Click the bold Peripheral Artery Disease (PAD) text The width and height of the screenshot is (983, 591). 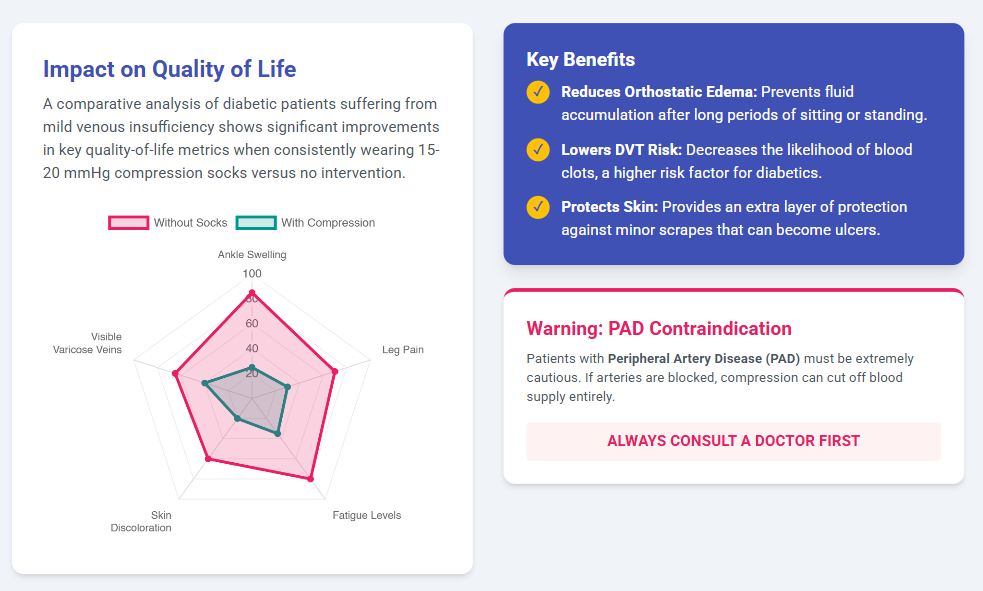coord(703,359)
